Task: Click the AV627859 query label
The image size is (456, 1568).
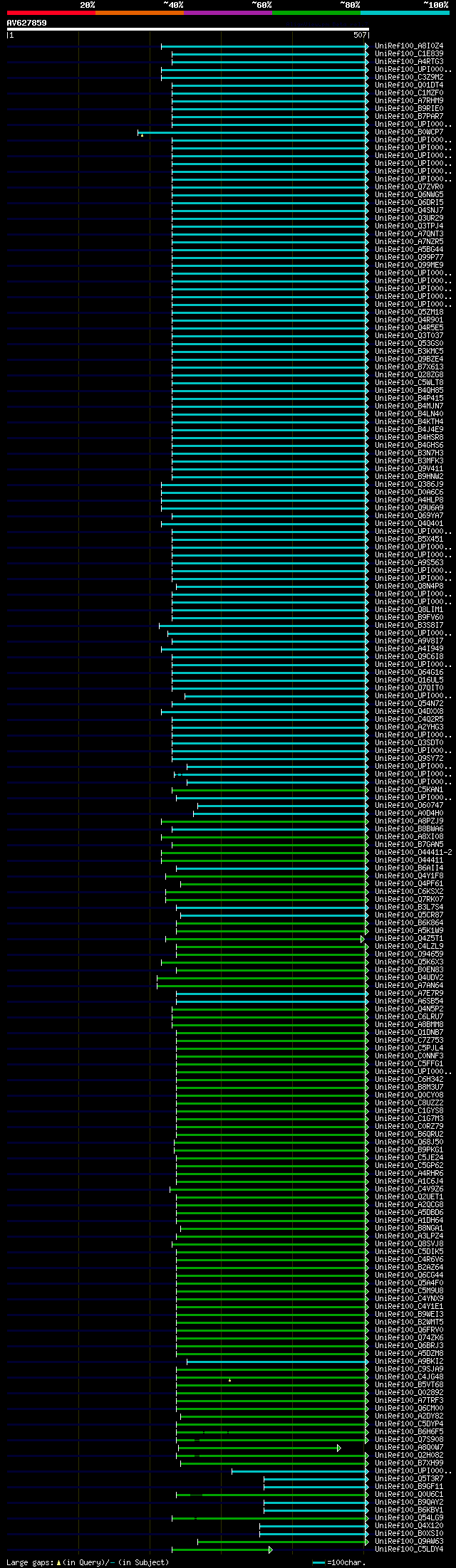Action: 27,23
